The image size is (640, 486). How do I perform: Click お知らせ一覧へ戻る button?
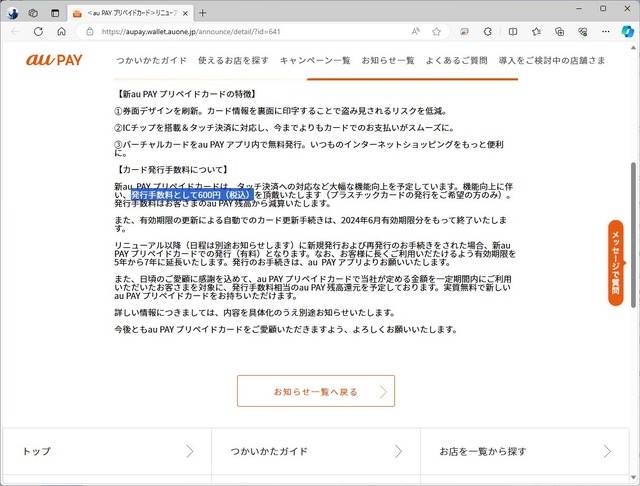tap(316, 391)
